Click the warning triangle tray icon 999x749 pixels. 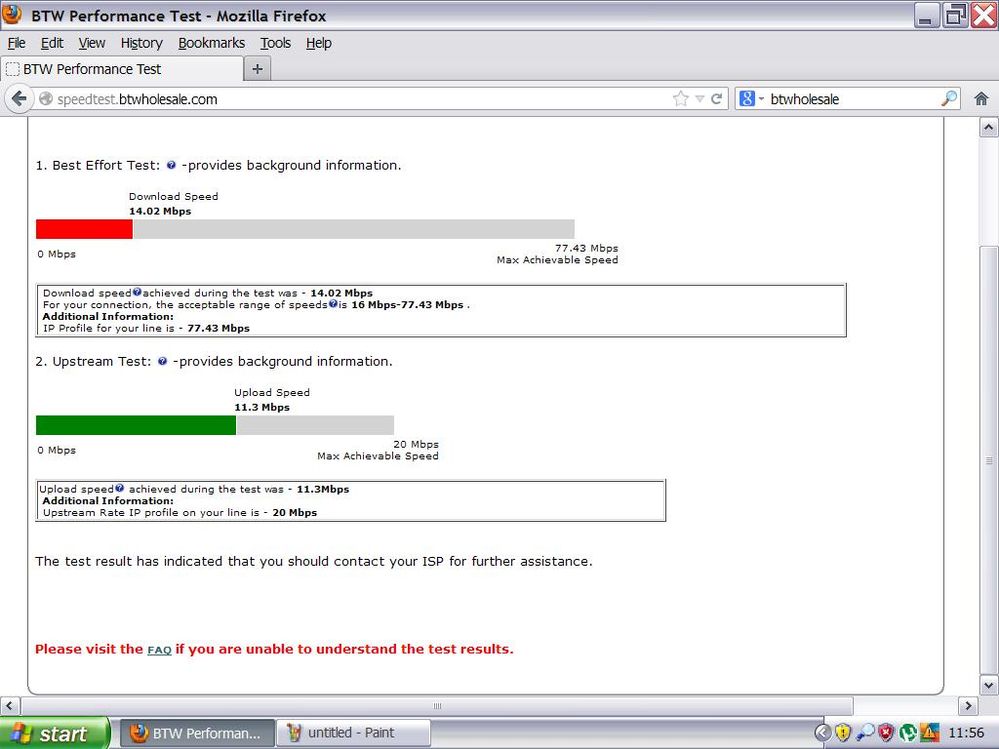[930, 733]
